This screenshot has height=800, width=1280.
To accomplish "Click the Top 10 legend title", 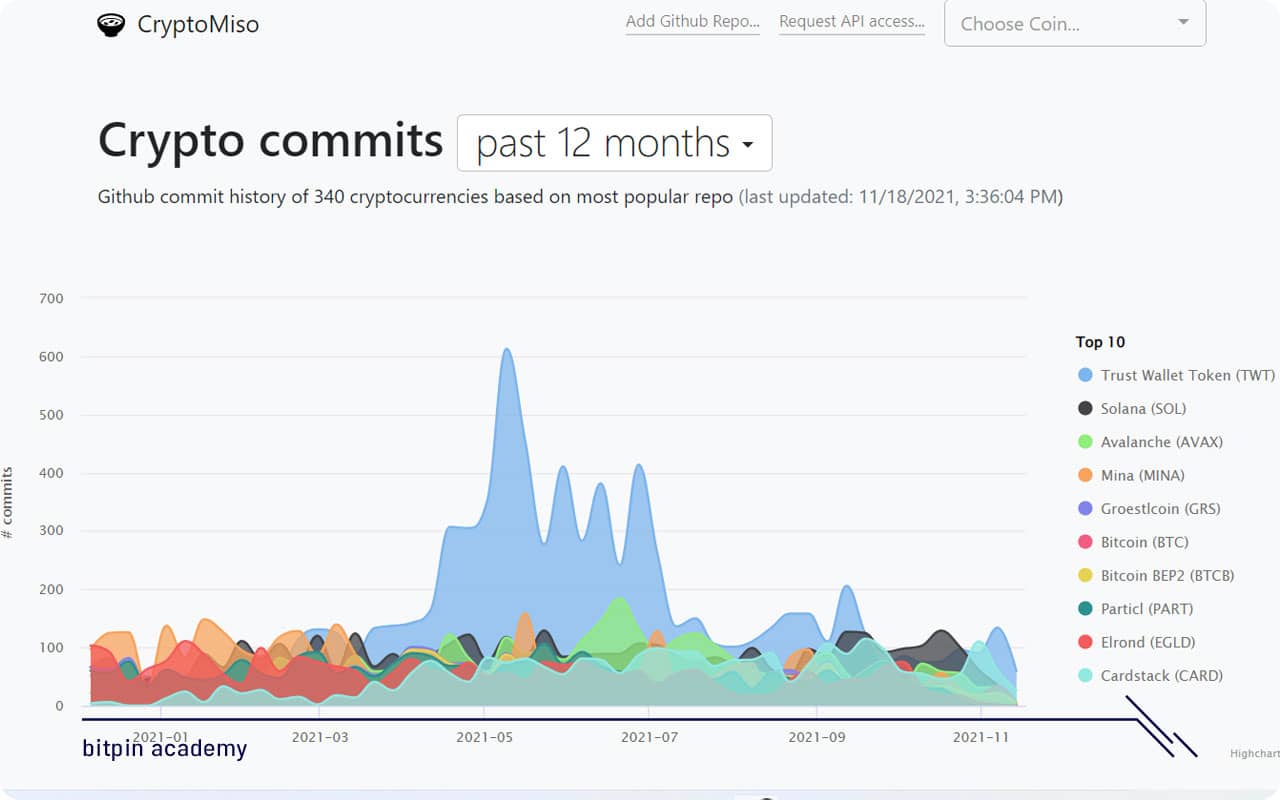I will coord(1100,342).
